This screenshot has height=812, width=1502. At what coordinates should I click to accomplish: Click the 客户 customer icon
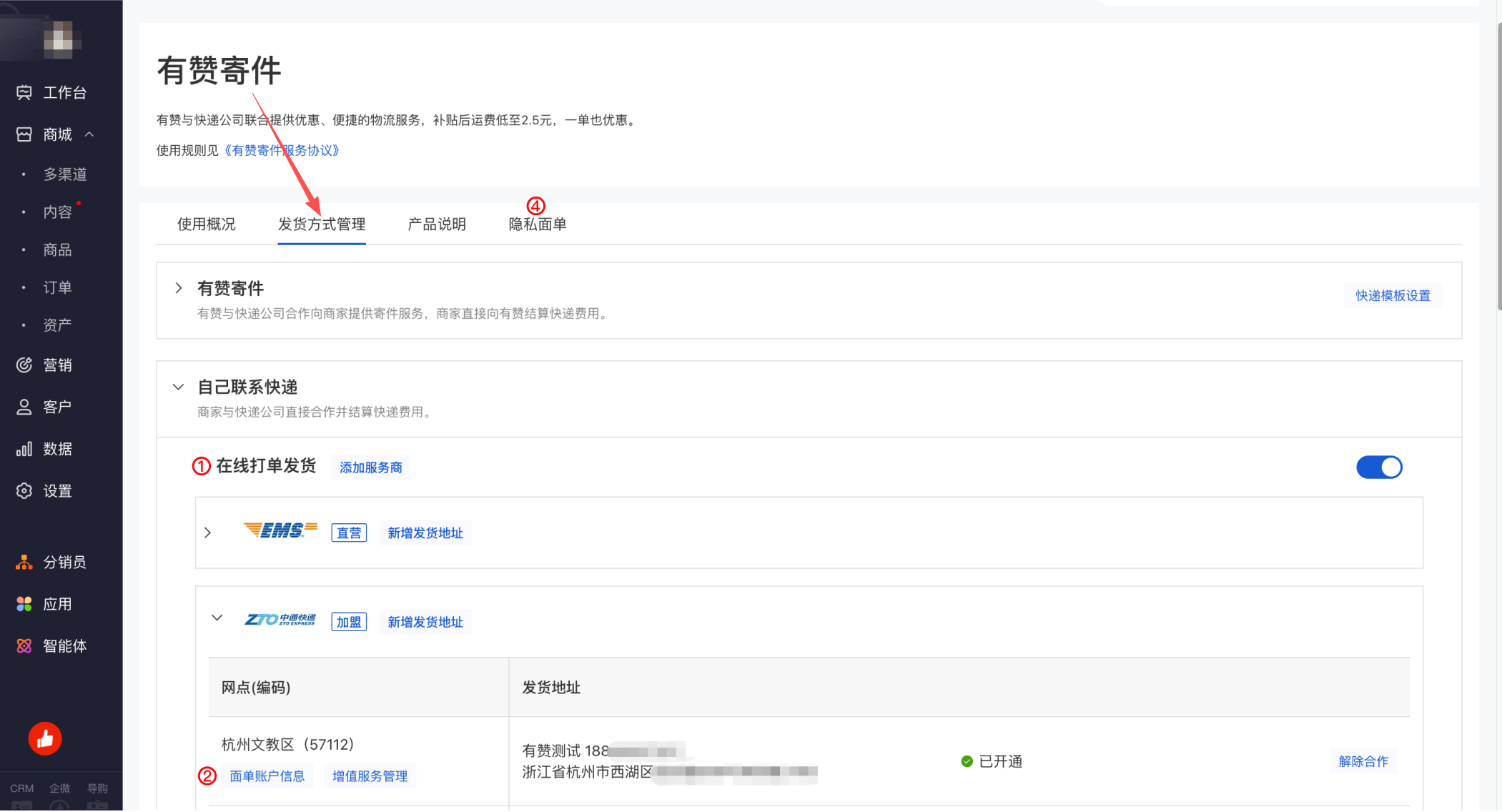[x=24, y=407]
